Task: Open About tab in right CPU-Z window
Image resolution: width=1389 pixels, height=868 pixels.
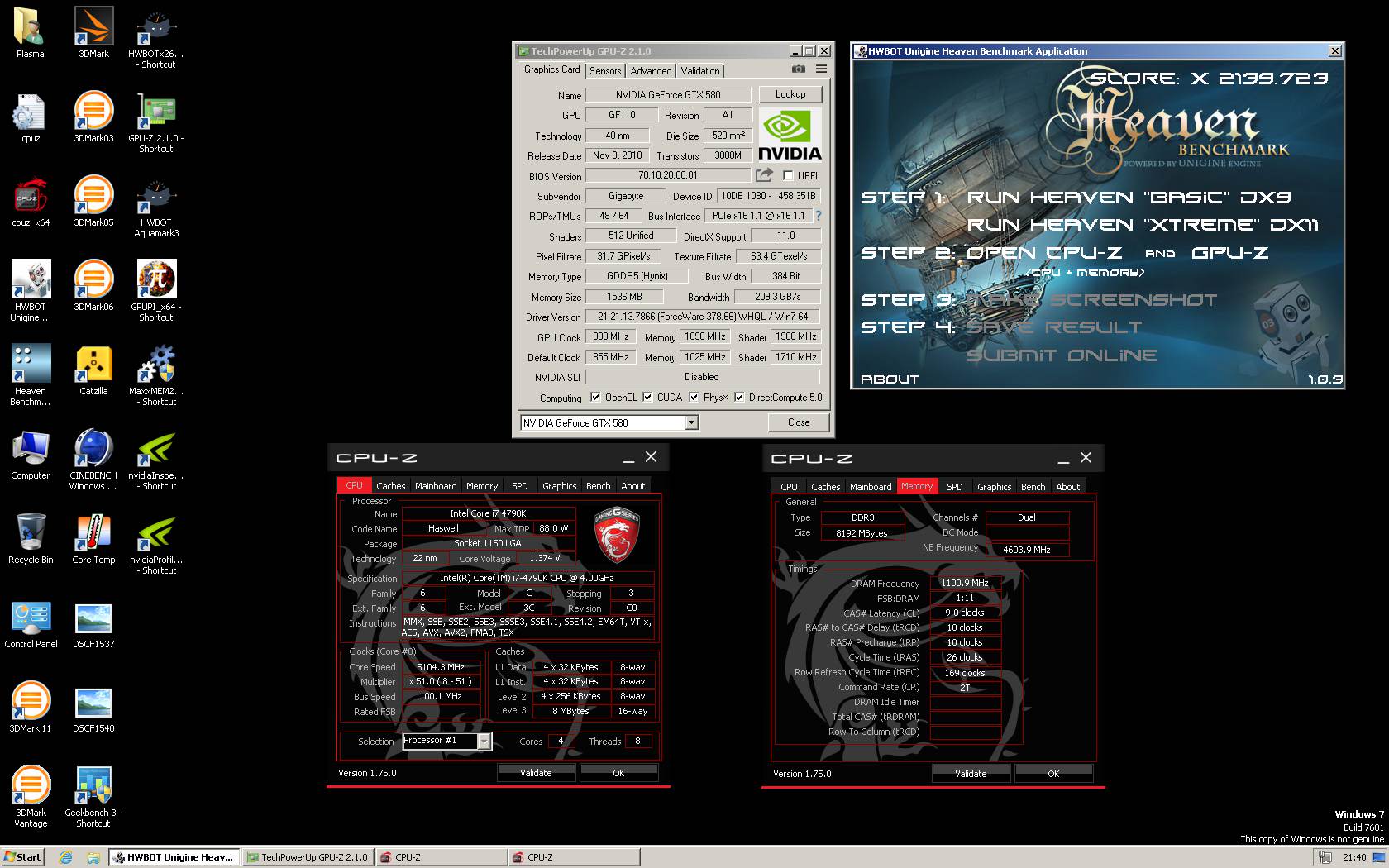Action: click(1067, 487)
